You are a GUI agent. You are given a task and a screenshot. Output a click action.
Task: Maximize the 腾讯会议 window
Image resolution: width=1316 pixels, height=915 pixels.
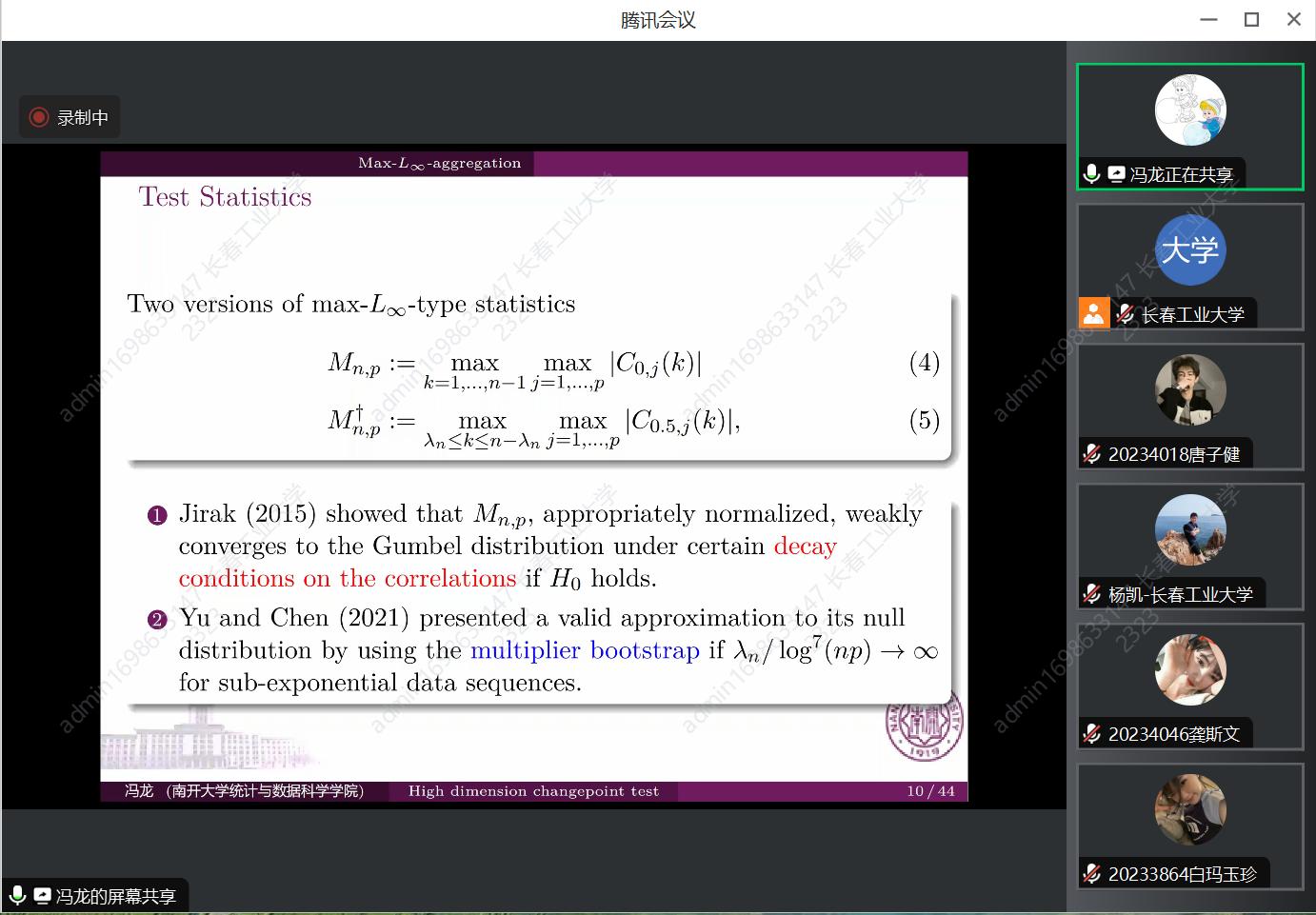[x=1251, y=20]
